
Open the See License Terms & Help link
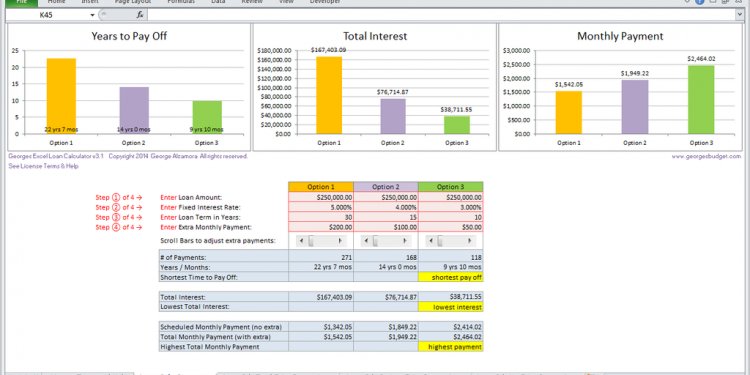click(x=44, y=166)
